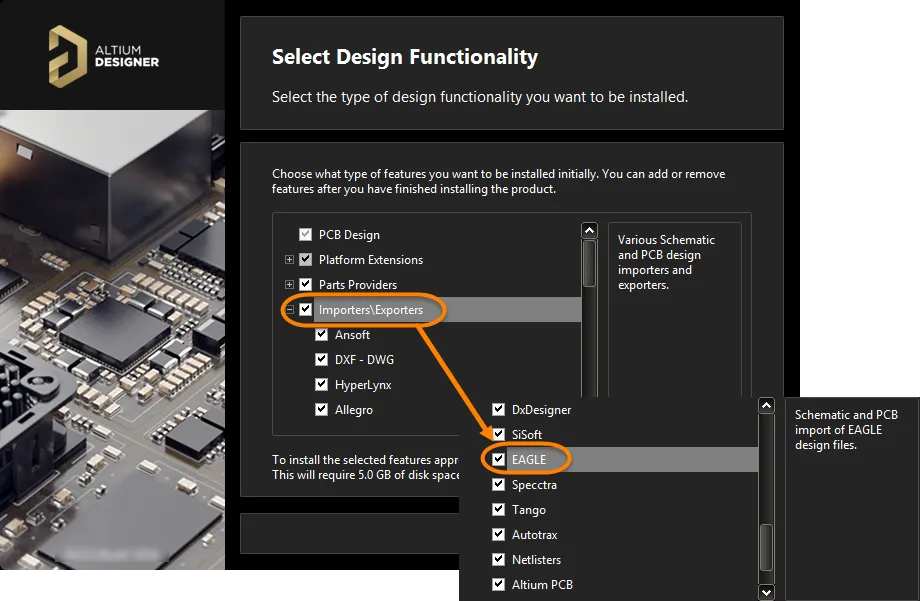Click the 'Various Schematic and PCB design' description text
This screenshot has width=921, height=601.
pyautogui.click(x=666, y=262)
